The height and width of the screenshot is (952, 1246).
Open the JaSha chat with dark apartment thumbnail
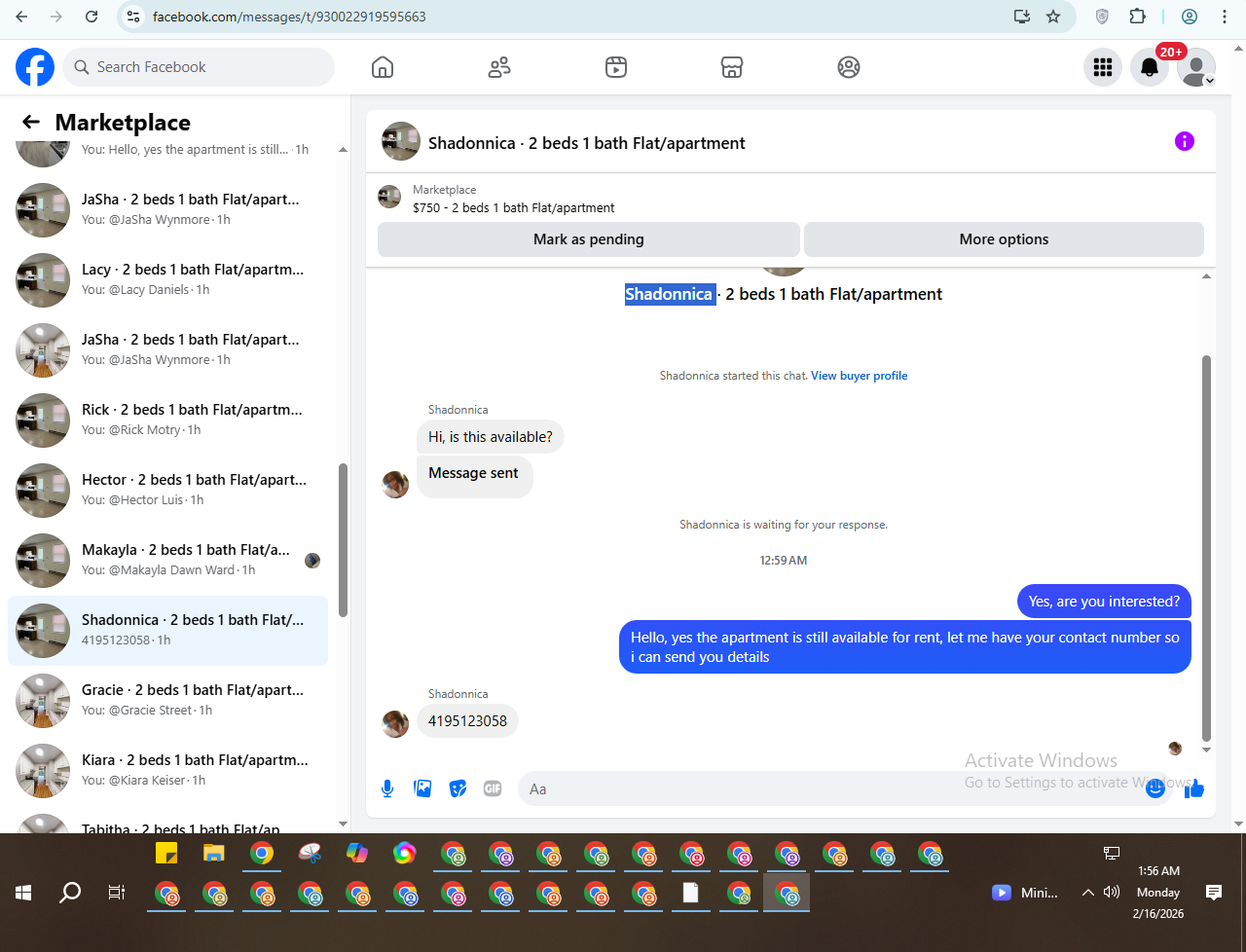click(168, 210)
